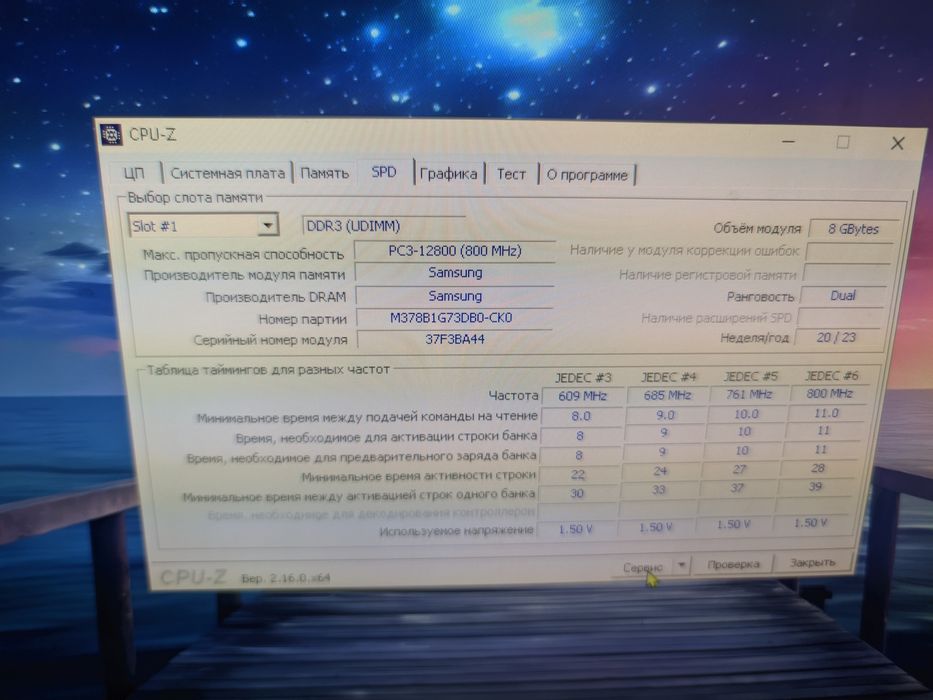Click the JEDEC #6 voltage 1.50 V cell
Screen dimensions: 933x700
click(x=810, y=523)
